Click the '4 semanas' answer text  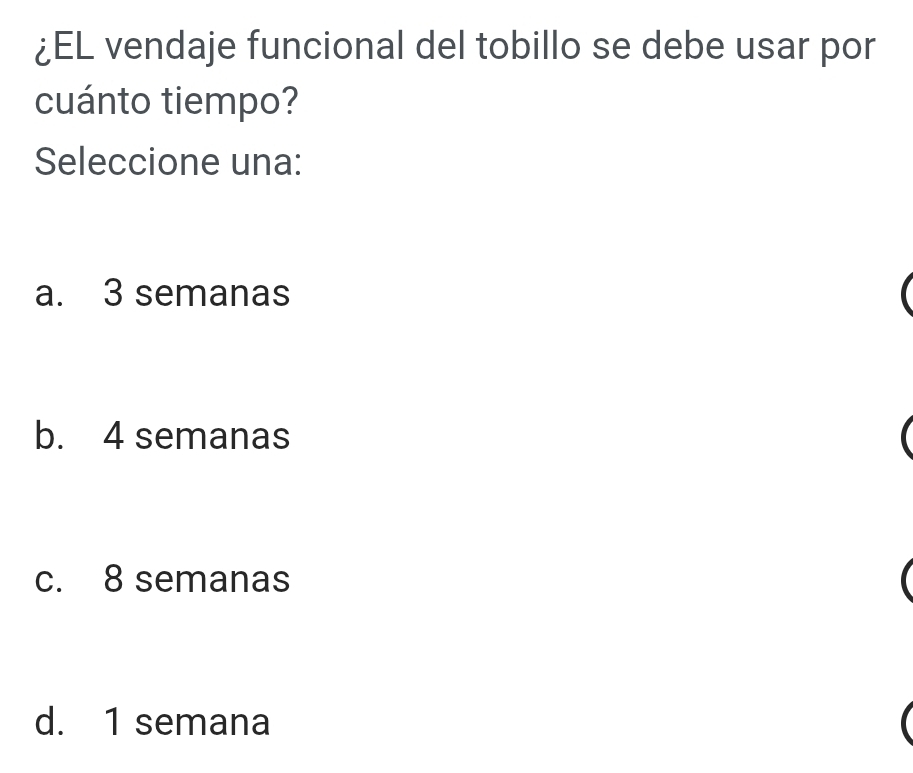tap(197, 436)
